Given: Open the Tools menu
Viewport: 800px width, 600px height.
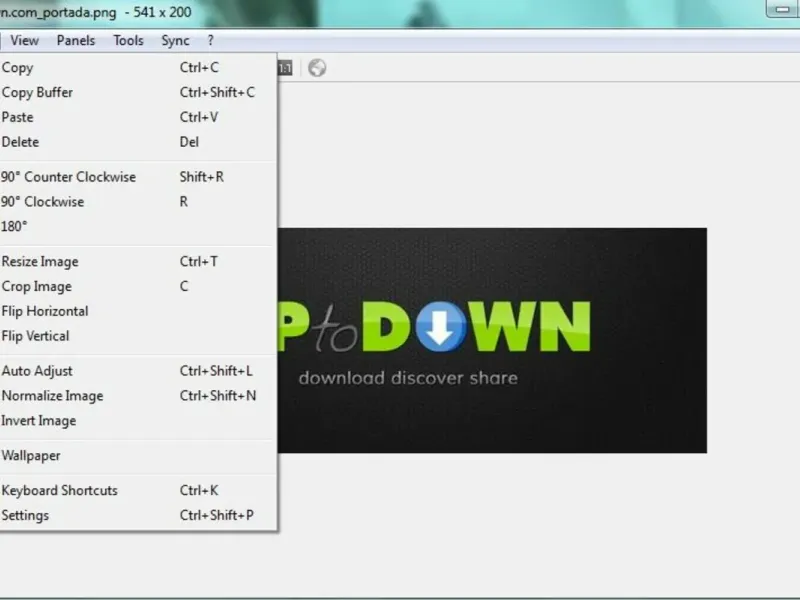Looking at the screenshot, I should tap(128, 41).
